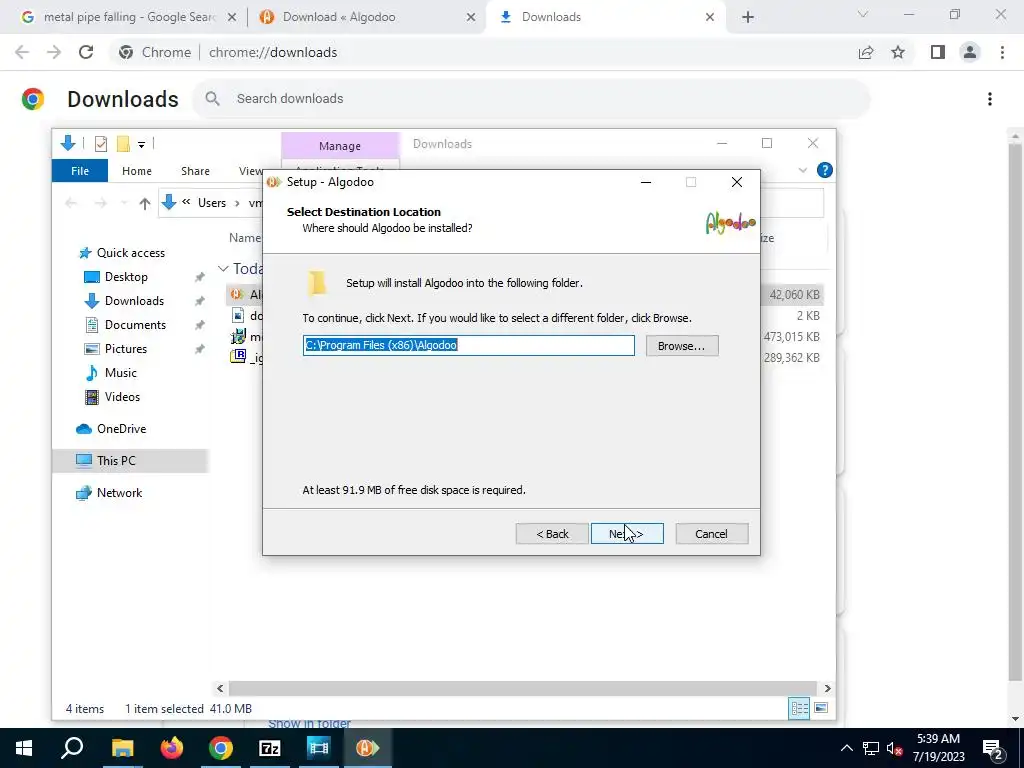Select Network in navigation pane
The height and width of the screenshot is (768, 1024).
pos(119,493)
